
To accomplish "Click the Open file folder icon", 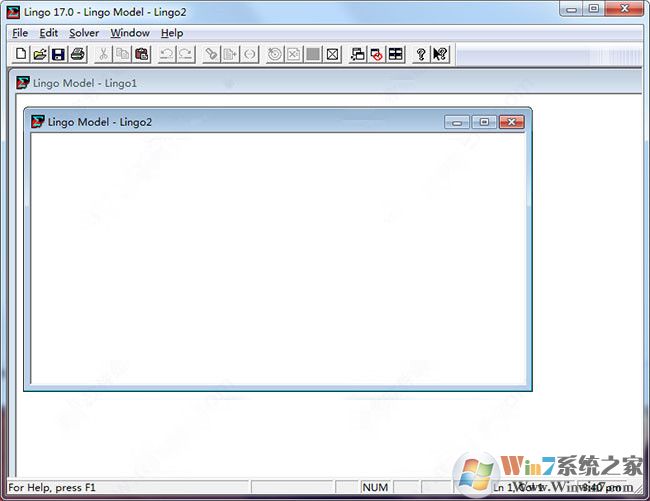I will click(40, 54).
